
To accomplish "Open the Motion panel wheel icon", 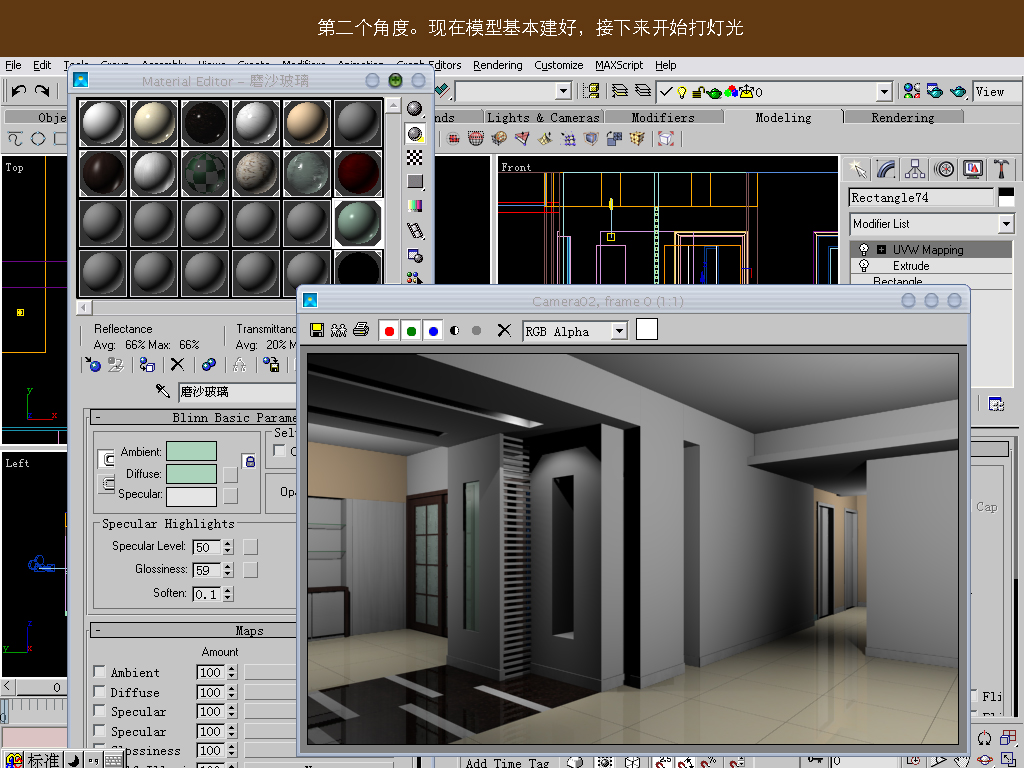I will click(944, 169).
